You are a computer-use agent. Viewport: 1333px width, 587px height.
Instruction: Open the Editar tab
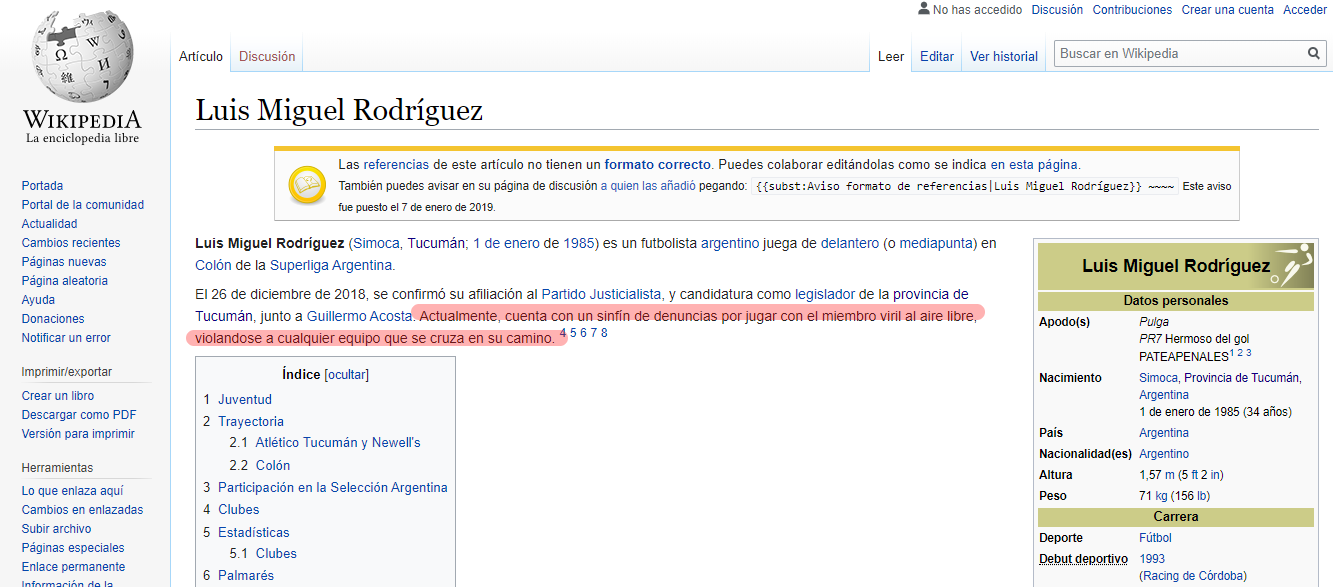coord(937,57)
